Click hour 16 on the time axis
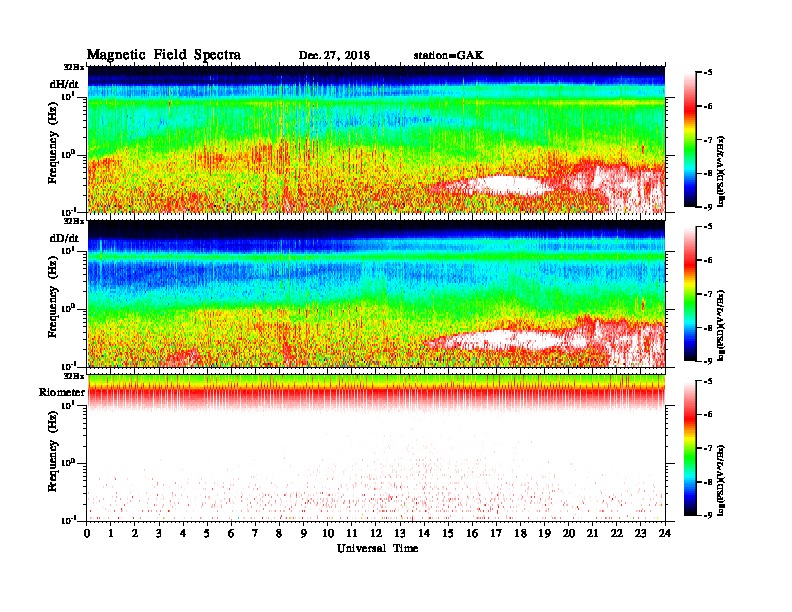792x612 pixels. pos(472,534)
